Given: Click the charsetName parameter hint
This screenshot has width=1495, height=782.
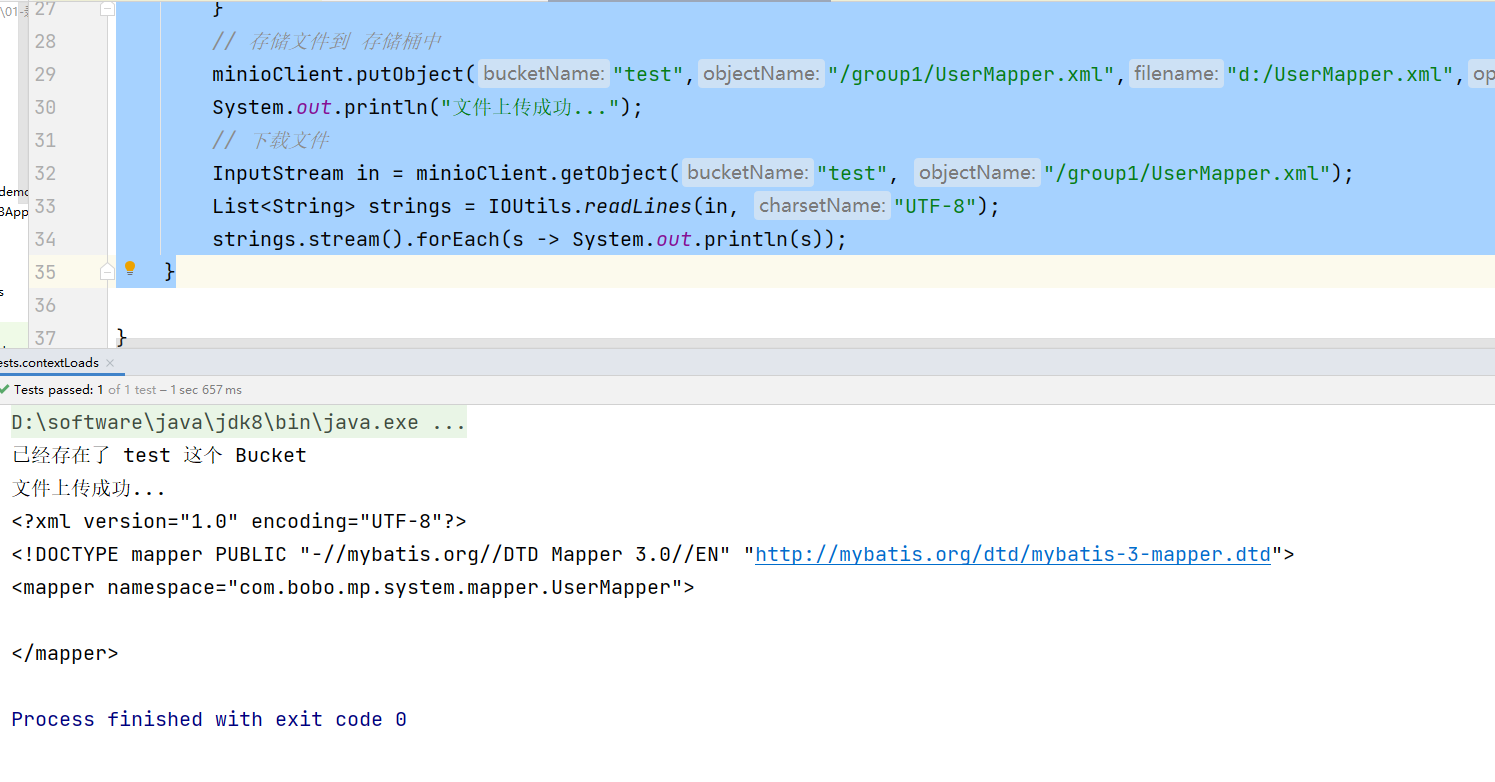Looking at the screenshot, I should tap(822, 206).
